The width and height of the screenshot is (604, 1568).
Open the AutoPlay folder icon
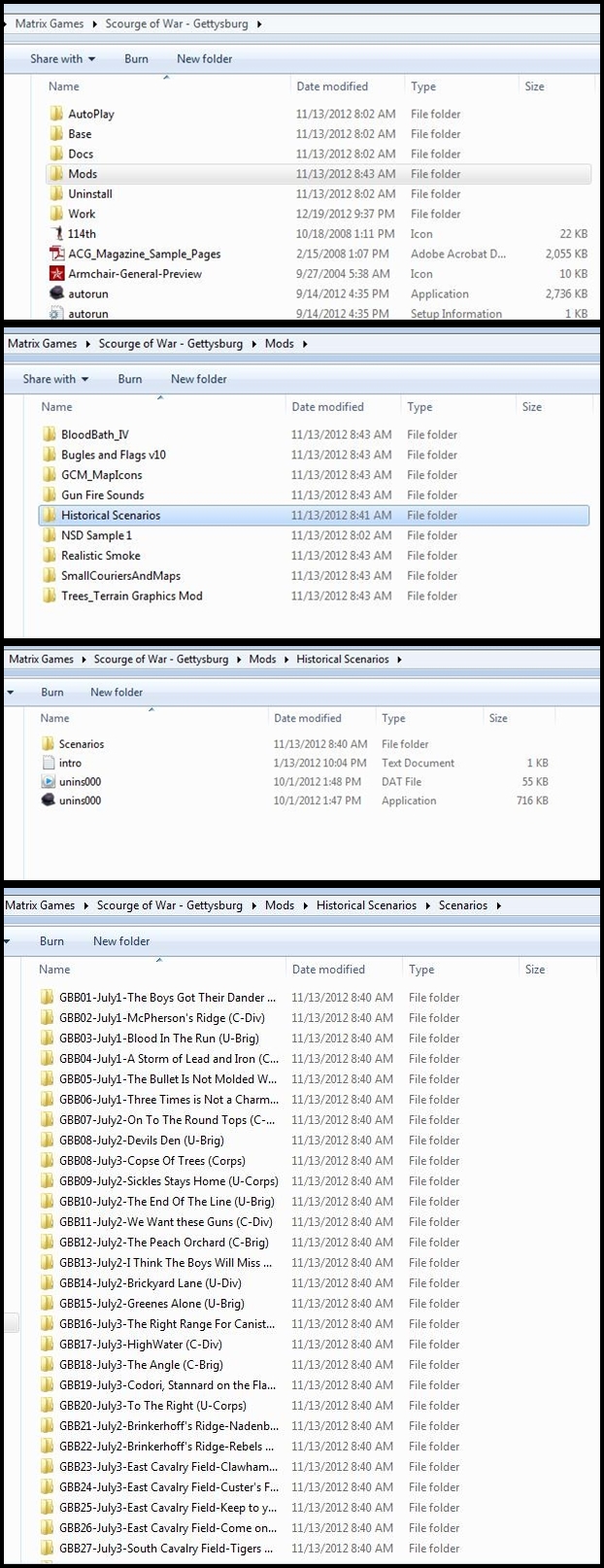tap(56, 114)
